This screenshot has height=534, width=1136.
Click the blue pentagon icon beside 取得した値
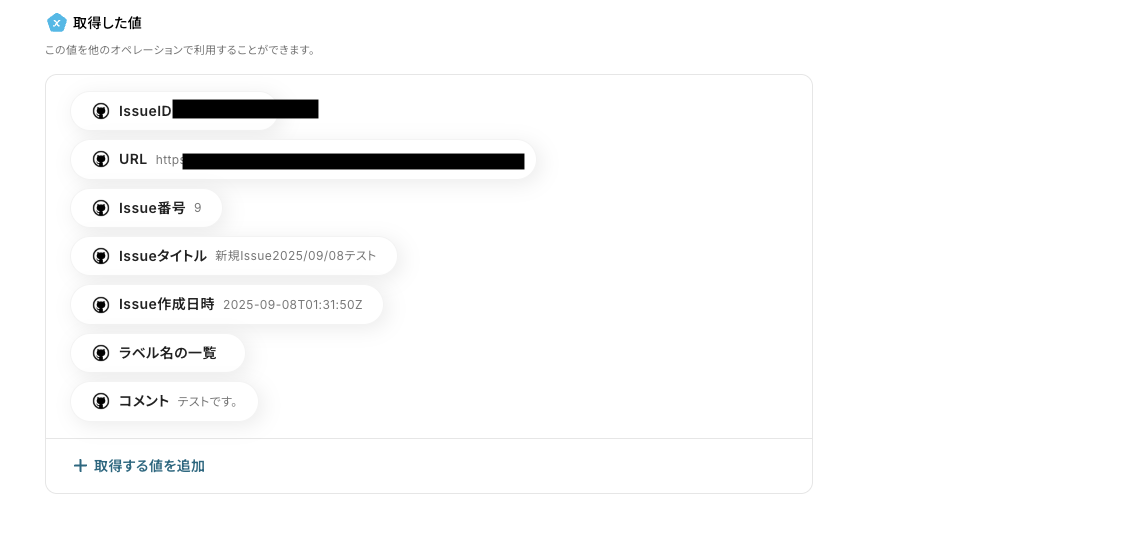[x=57, y=23]
